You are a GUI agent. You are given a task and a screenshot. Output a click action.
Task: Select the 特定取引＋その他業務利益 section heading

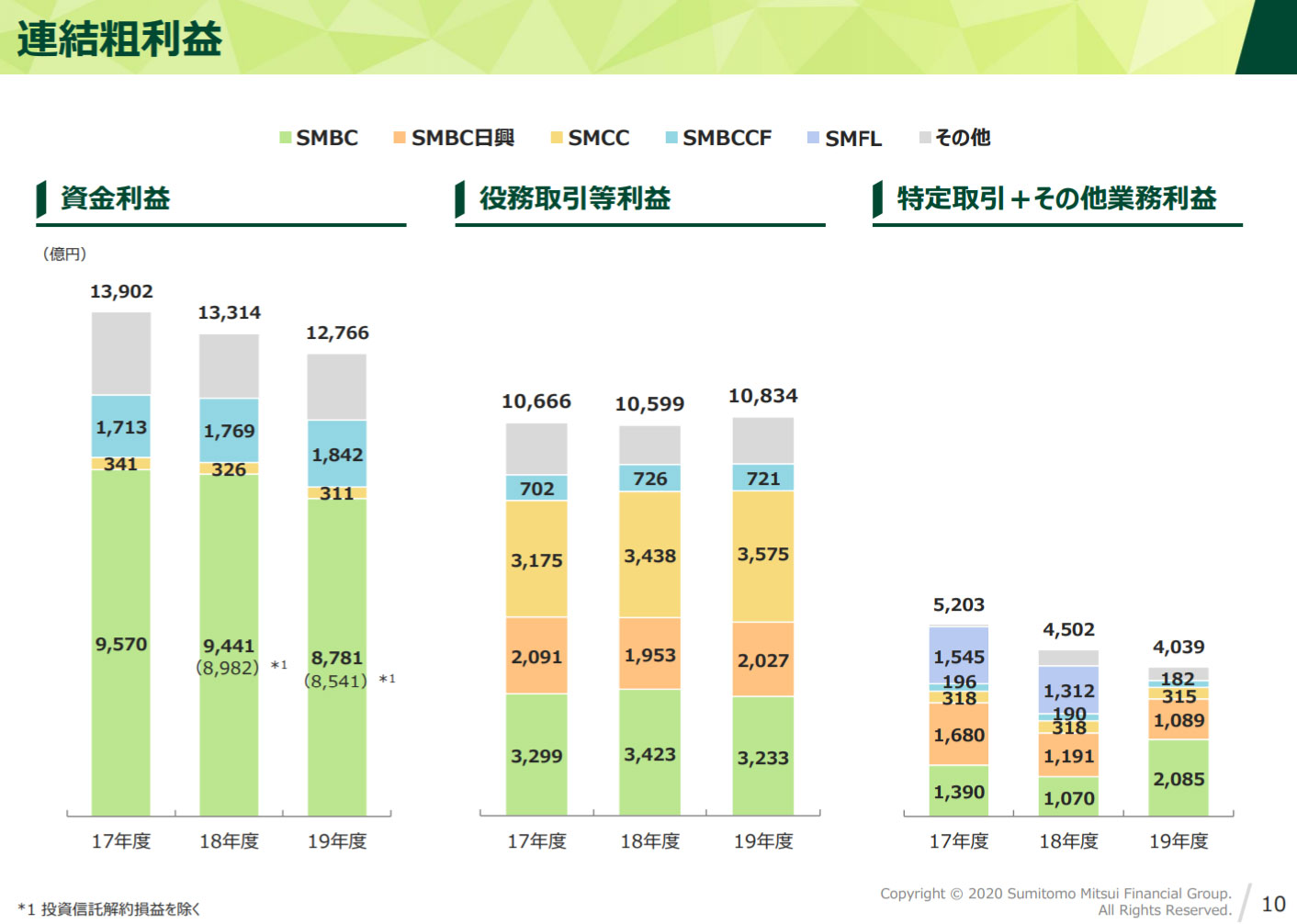(x=1056, y=198)
